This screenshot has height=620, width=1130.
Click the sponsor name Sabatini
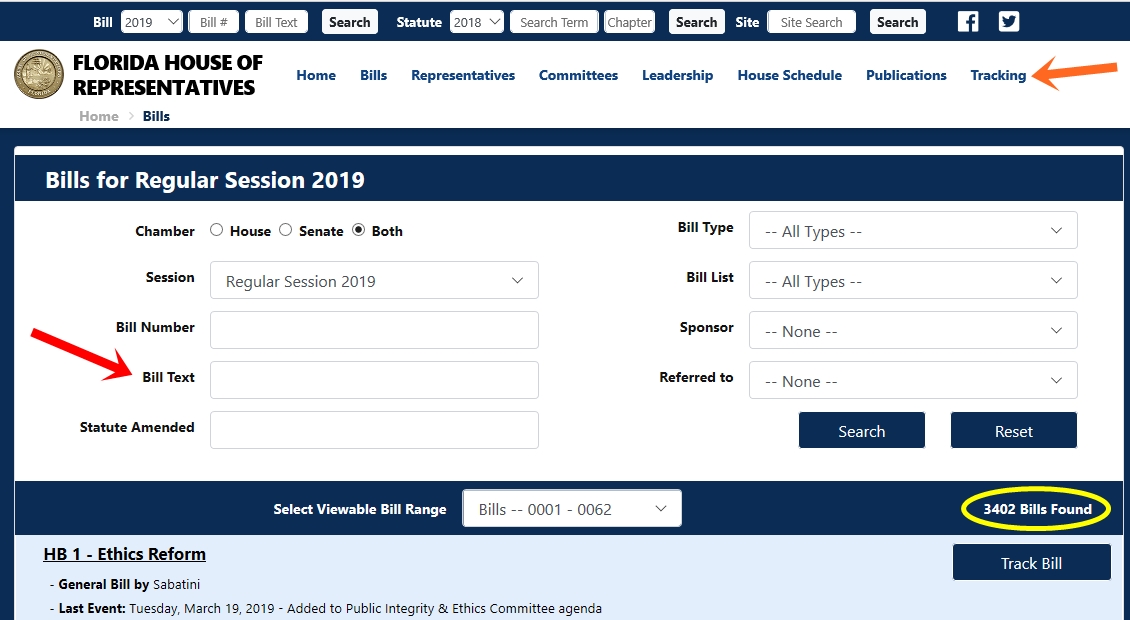[177, 584]
